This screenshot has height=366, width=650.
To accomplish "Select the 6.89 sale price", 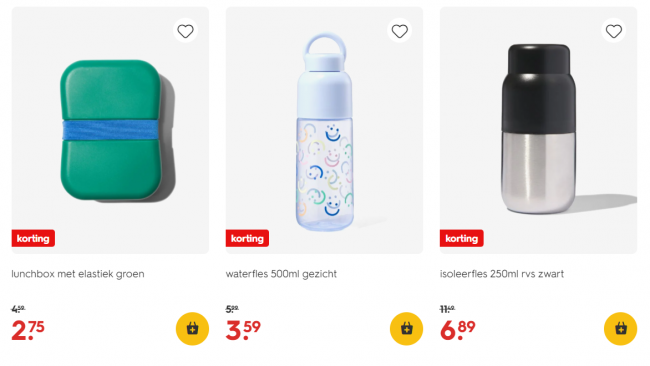I will (458, 330).
